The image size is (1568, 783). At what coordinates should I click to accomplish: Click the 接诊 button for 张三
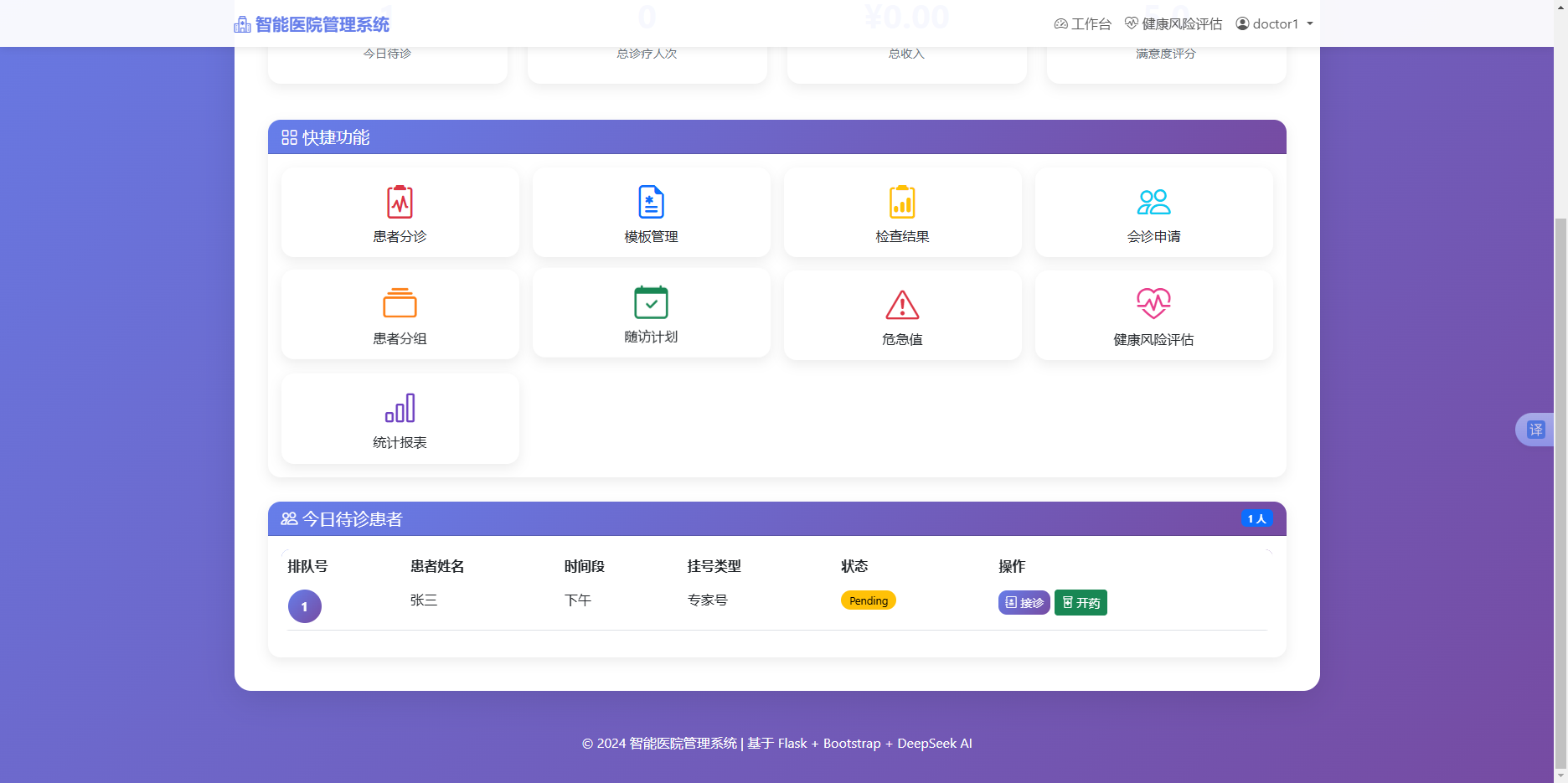pos(1024,602)
